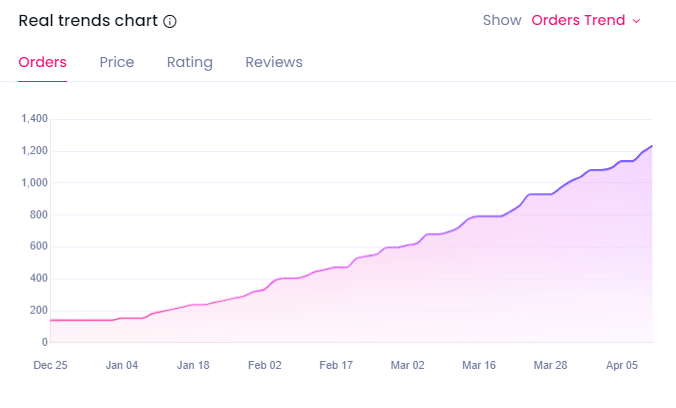This screenshot has width=676, height=408.
Task: Click the Dec 25 date label on x-axis
Action: (50, 366)
